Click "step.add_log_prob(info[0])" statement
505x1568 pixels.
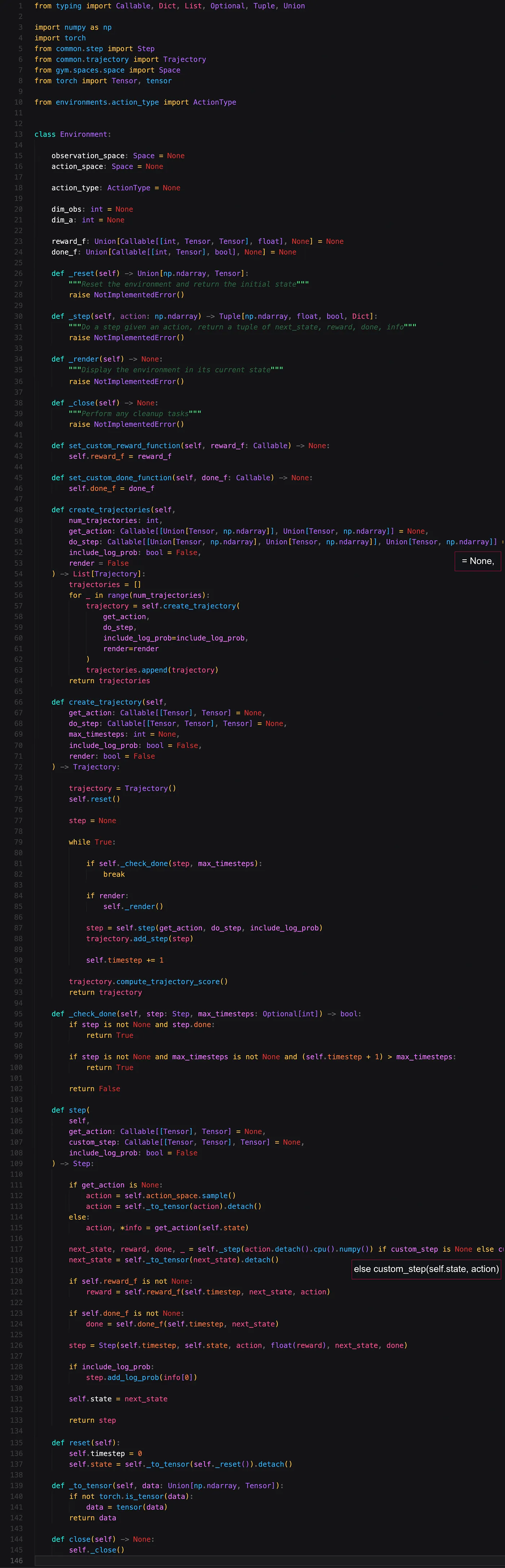pyautogui.click(x=141, y=1378)
